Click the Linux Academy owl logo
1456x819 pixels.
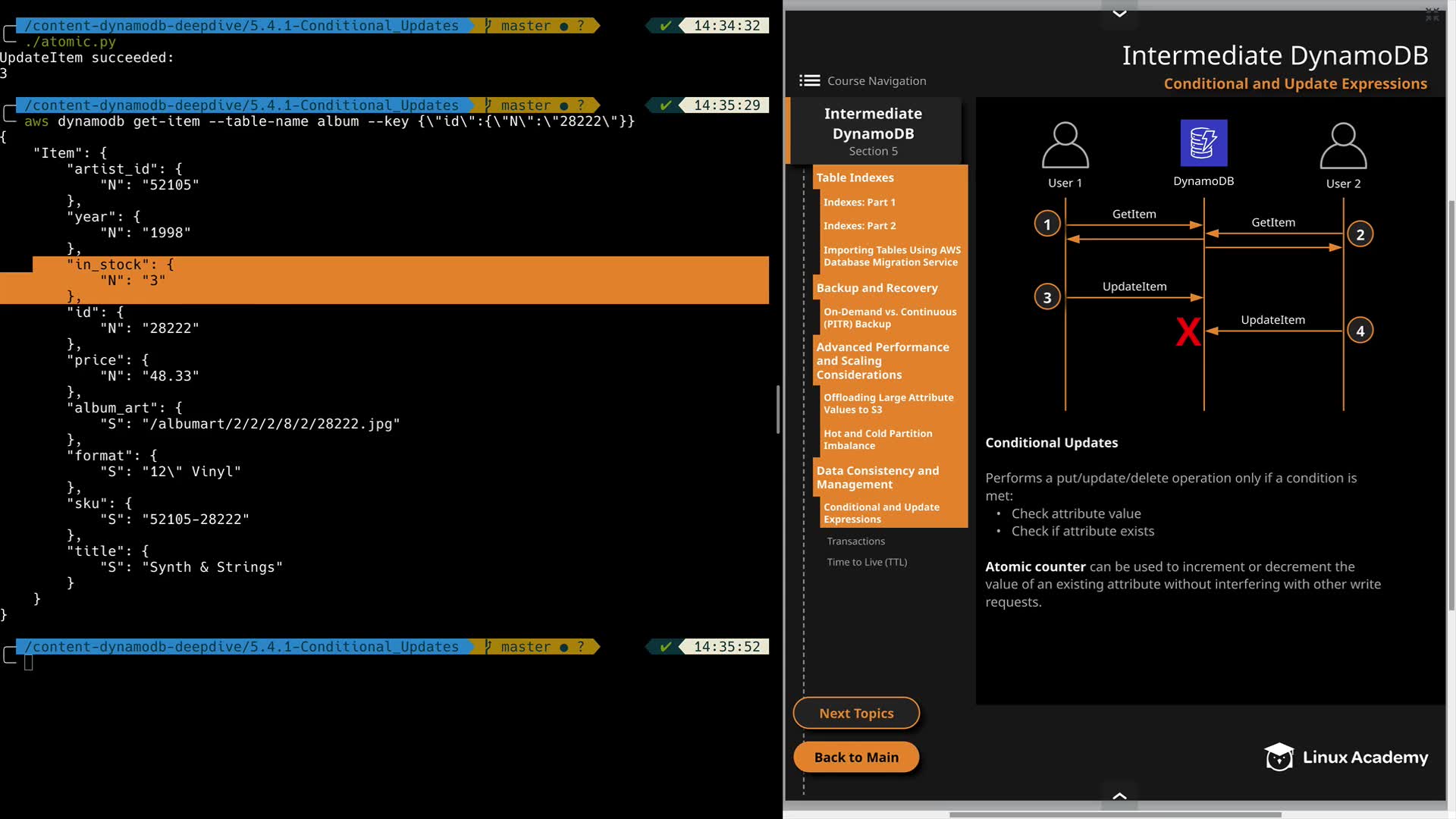1279,757
